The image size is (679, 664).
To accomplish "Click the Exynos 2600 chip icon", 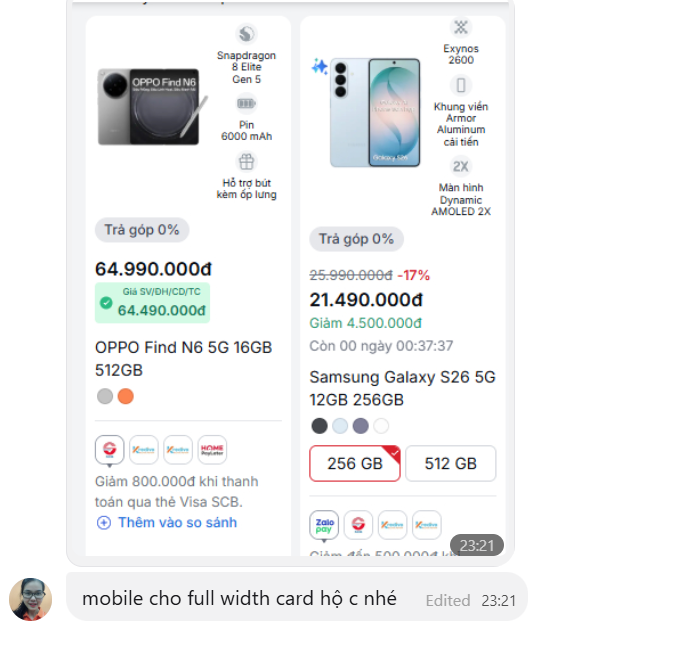I will tap(461, 27).
